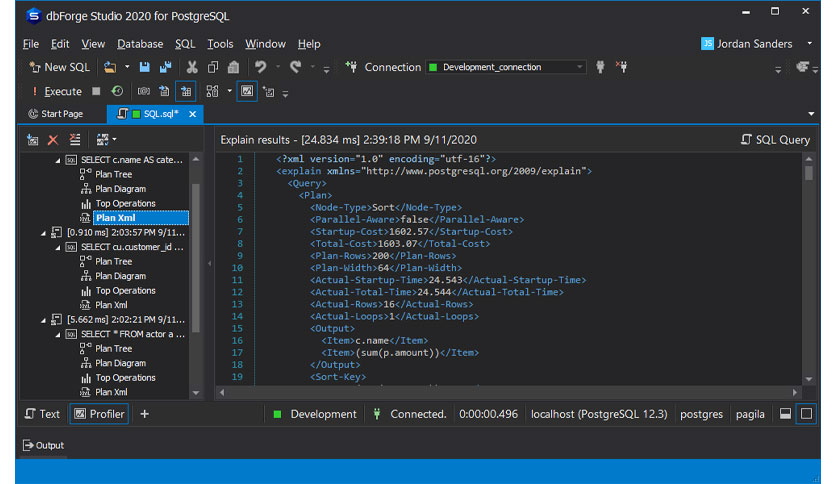Click the New SQL button
The image size is (836, 484).
[x=59, y=67]
